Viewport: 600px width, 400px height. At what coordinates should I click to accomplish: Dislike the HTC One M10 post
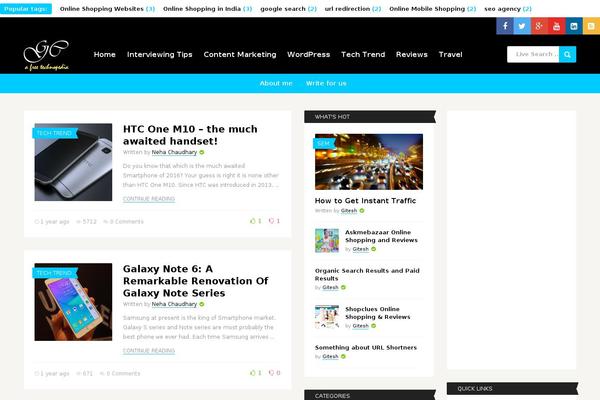click(x=274, y=221)
